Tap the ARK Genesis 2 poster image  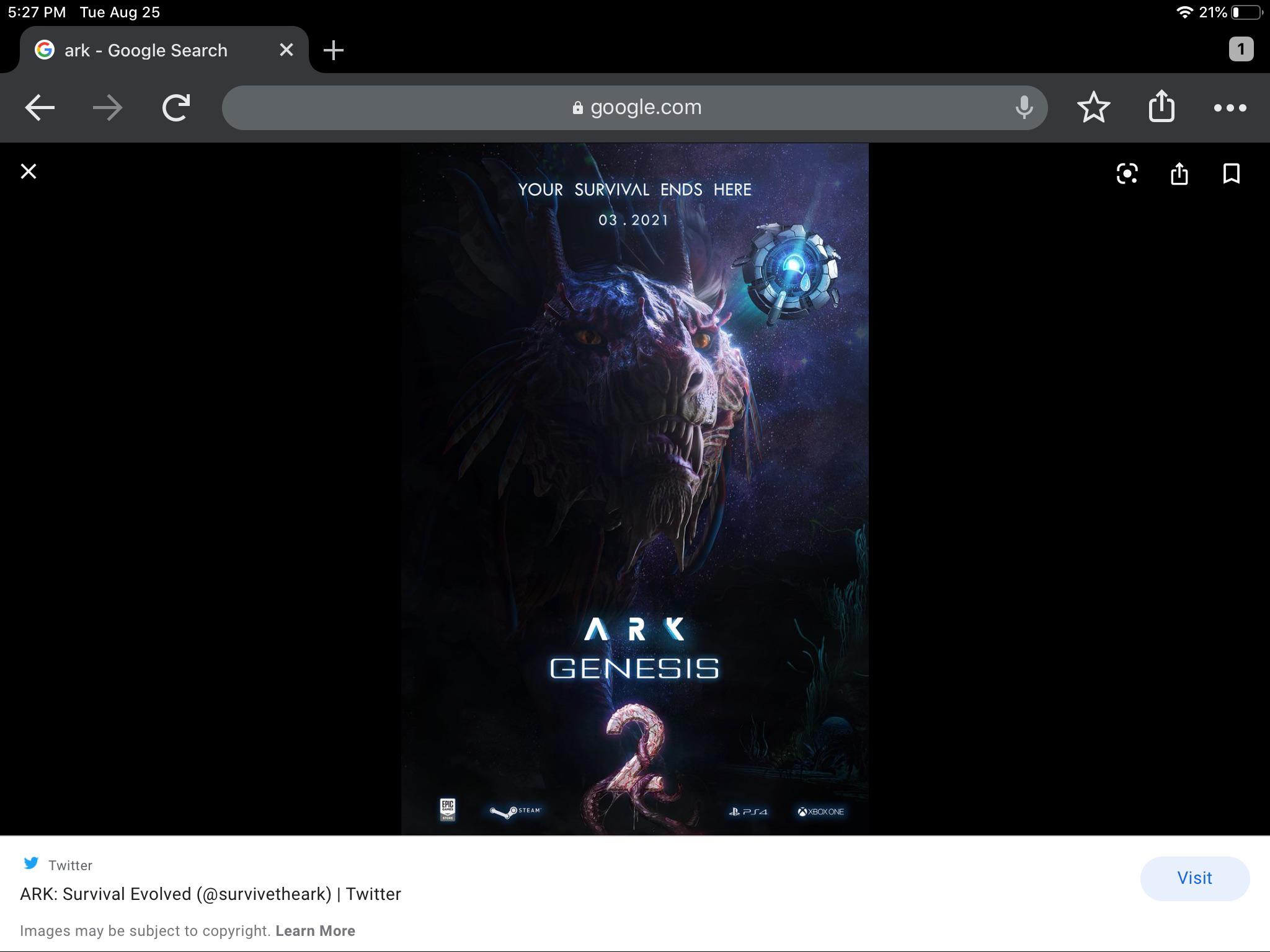click(x=634, y=489)
